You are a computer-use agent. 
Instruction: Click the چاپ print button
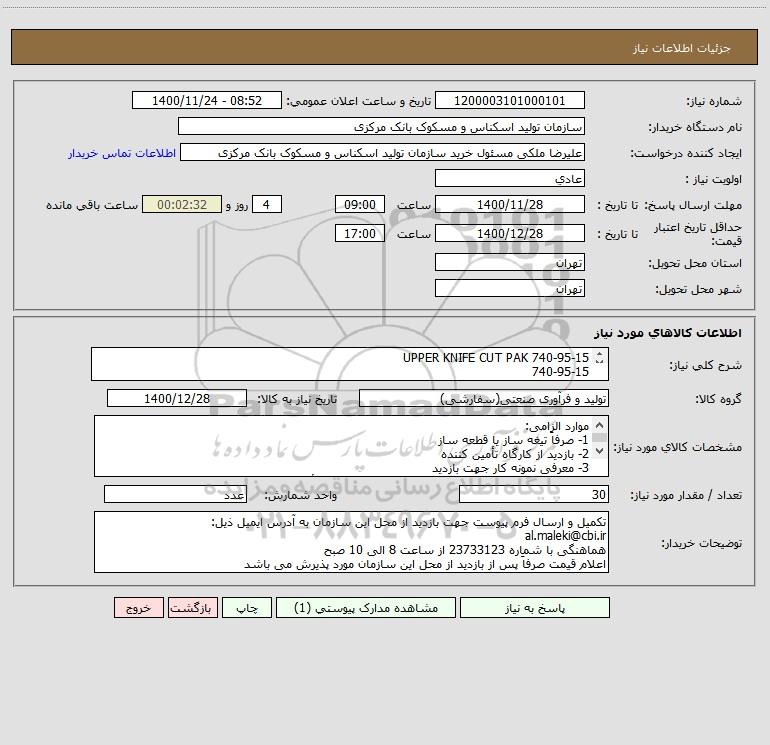[x=247, y=607]
